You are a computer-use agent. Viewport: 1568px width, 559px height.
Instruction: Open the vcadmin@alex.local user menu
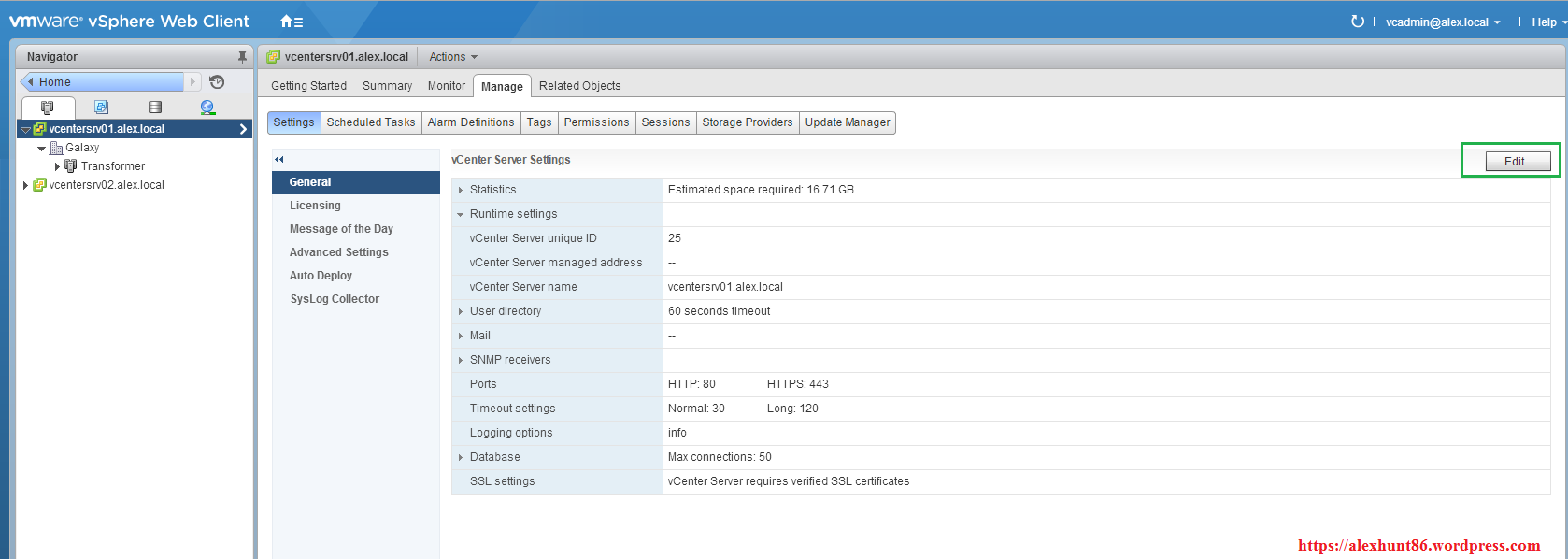(1442, 22)
